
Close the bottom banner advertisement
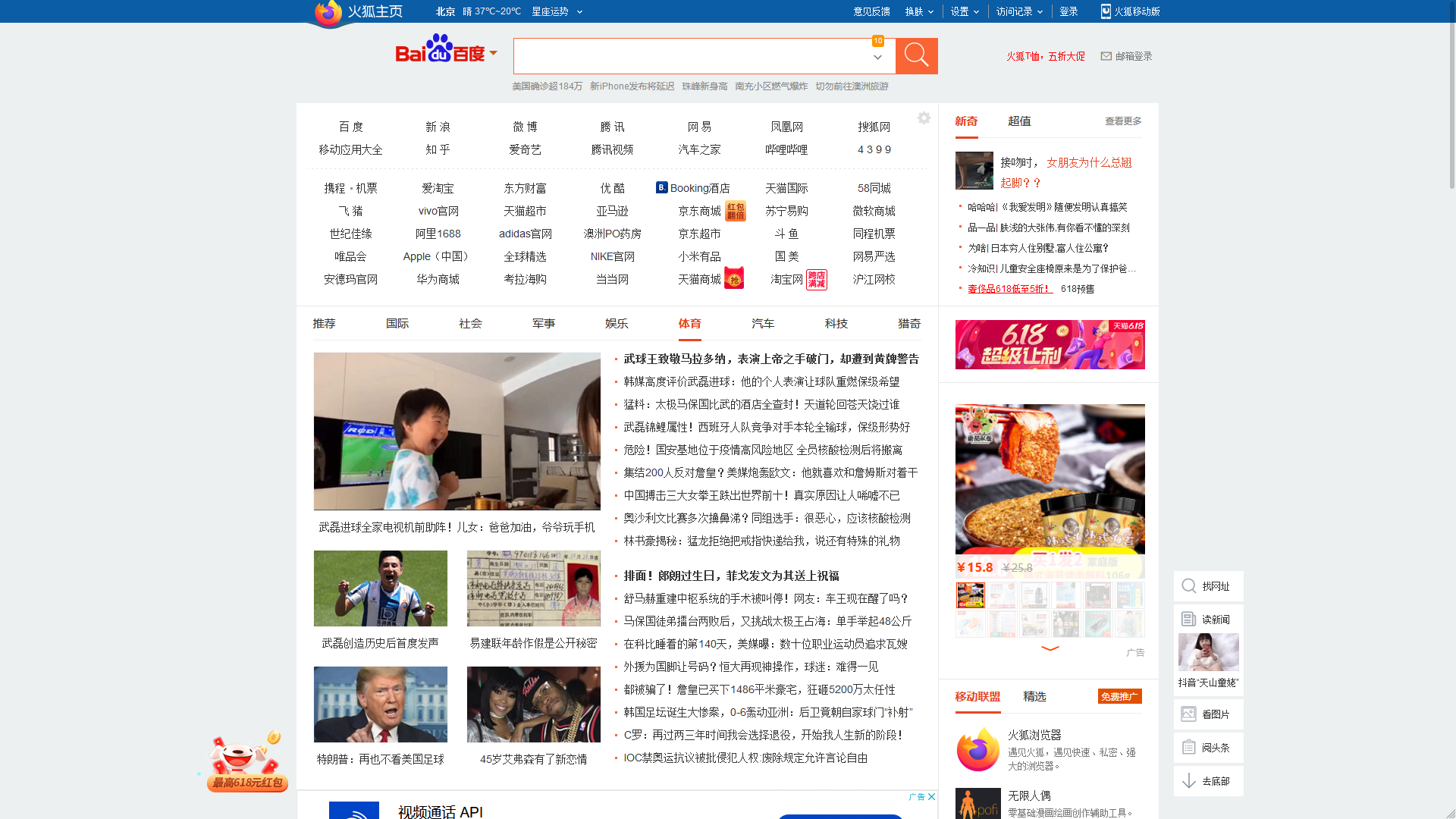coord(932,797)
